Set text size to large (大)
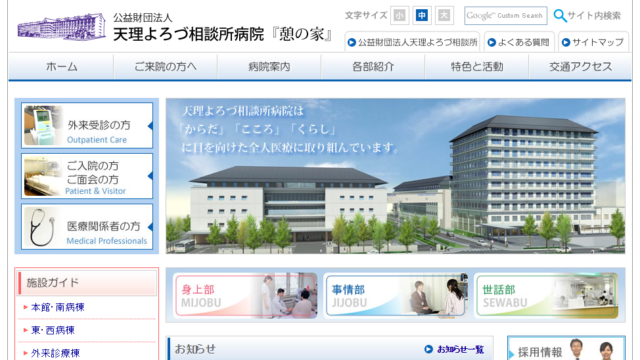Image resolution: width=640 pixels, height=360 pixels. (x=444, y=16)
